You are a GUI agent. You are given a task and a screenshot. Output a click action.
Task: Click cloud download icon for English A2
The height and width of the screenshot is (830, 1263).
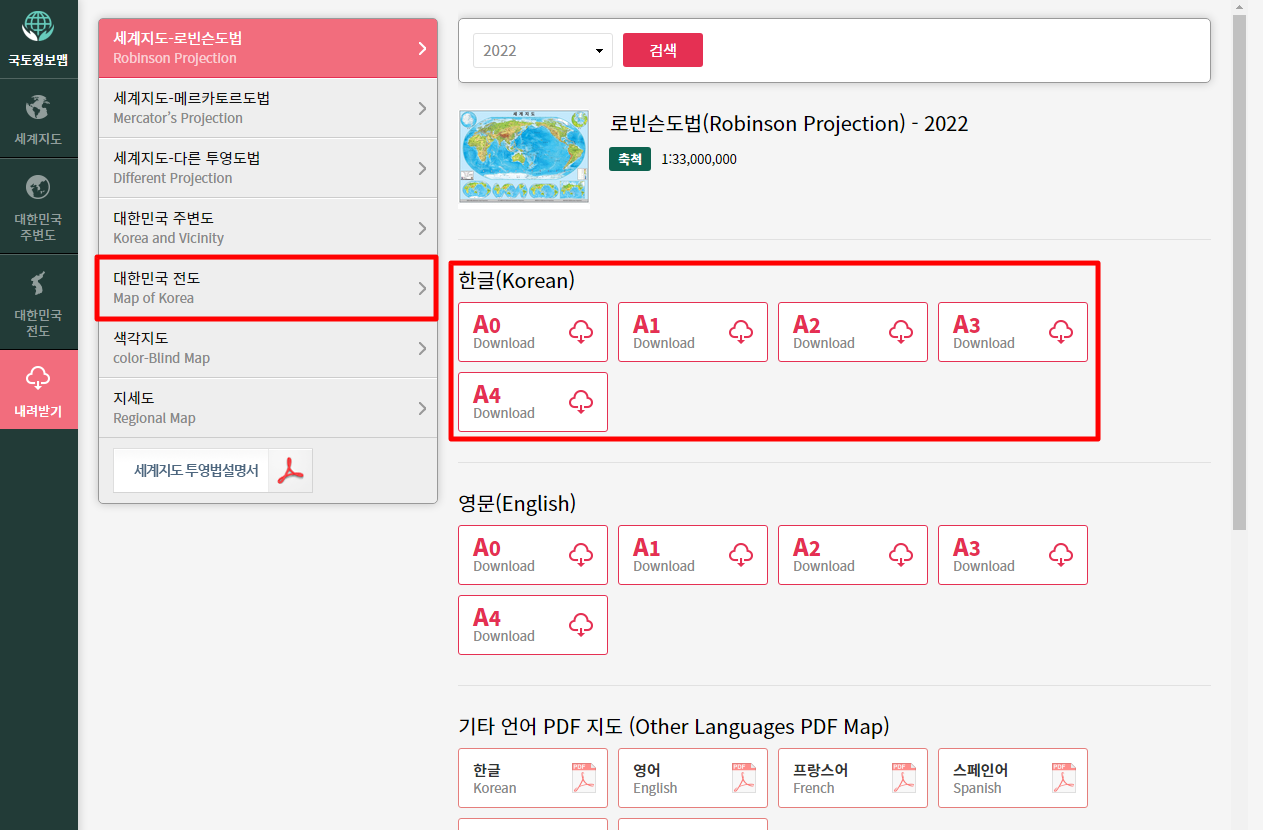pos(901,555)
